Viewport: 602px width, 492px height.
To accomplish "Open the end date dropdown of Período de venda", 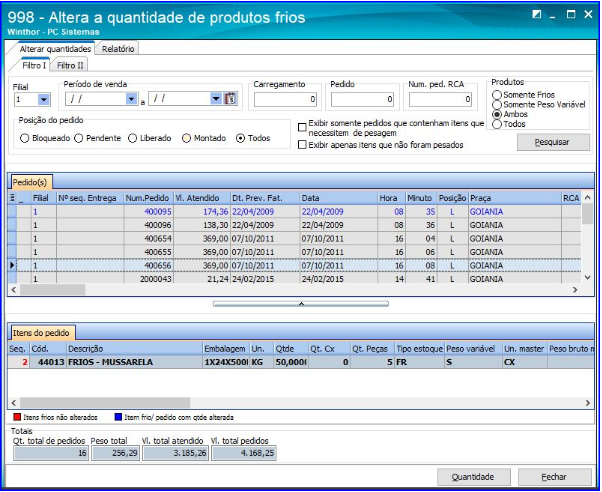I will pos(216,99).
